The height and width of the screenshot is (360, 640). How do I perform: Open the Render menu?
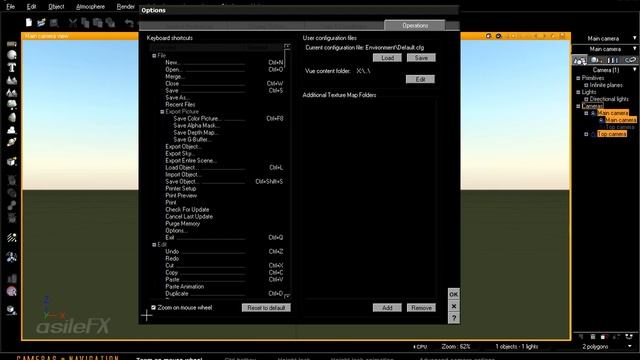pos(125,7)
